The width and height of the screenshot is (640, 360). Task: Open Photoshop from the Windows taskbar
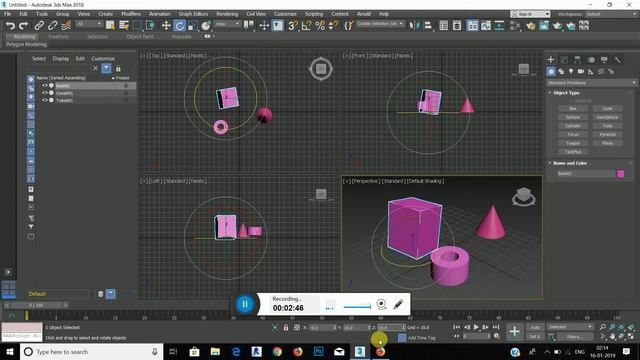pos(318,351)
